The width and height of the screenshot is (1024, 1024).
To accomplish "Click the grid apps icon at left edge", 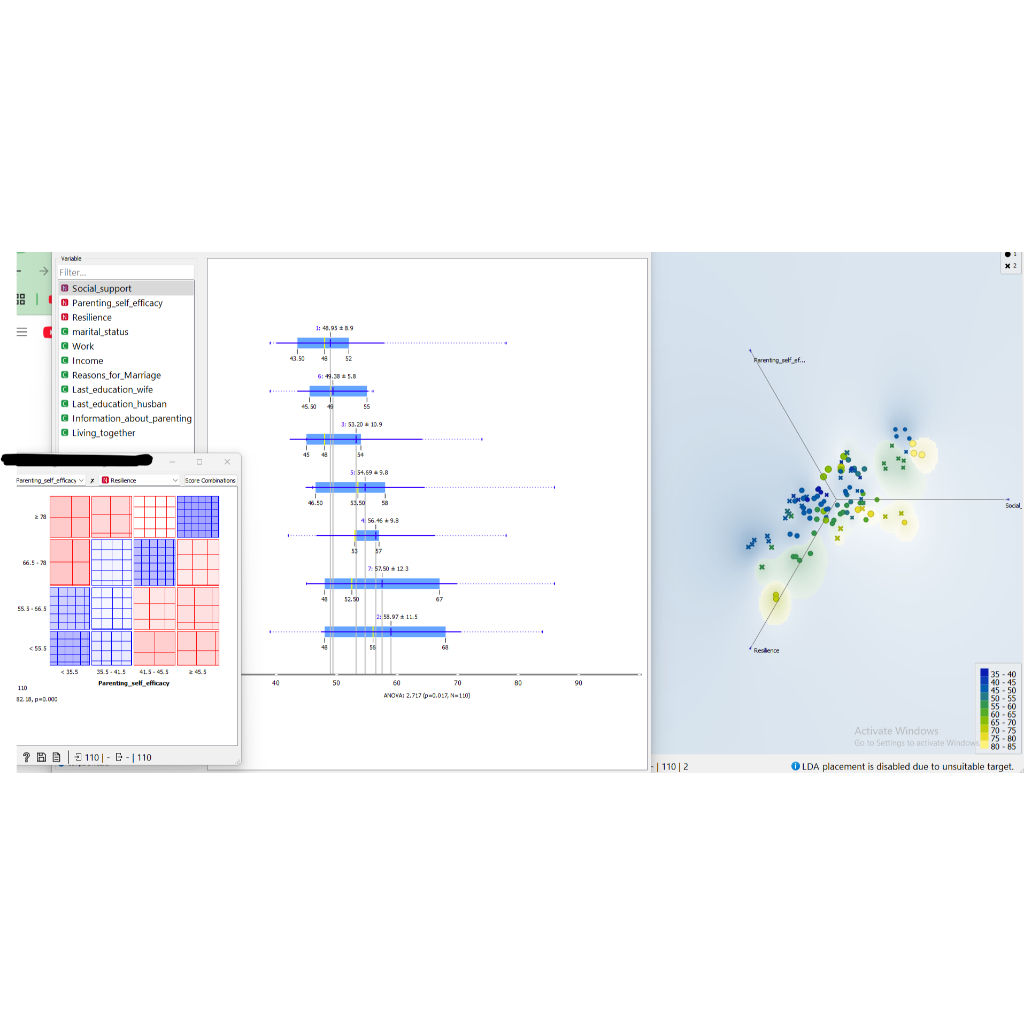I will coord(21,299).
